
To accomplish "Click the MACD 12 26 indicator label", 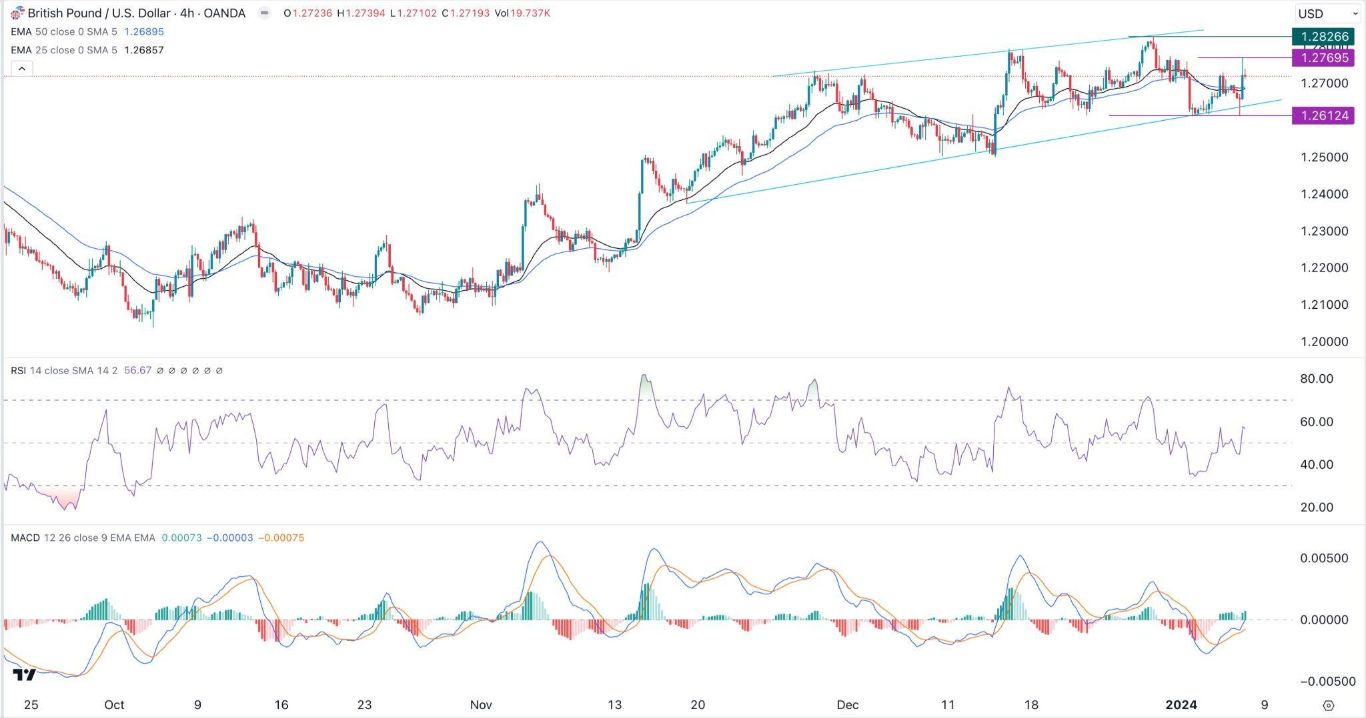I will (x=82, y=538).
